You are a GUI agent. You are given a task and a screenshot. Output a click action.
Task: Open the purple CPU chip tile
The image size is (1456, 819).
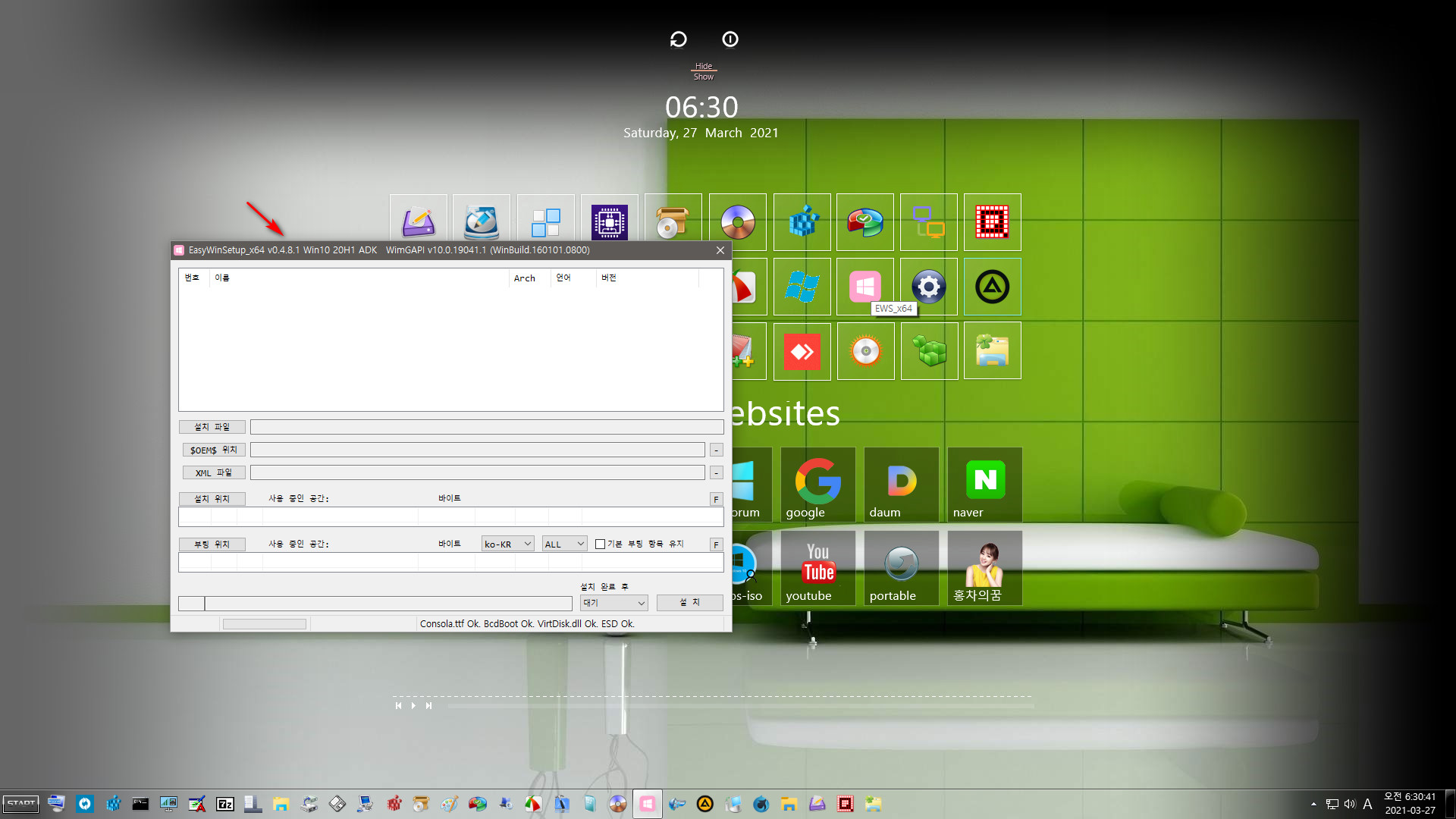(610, 219)
